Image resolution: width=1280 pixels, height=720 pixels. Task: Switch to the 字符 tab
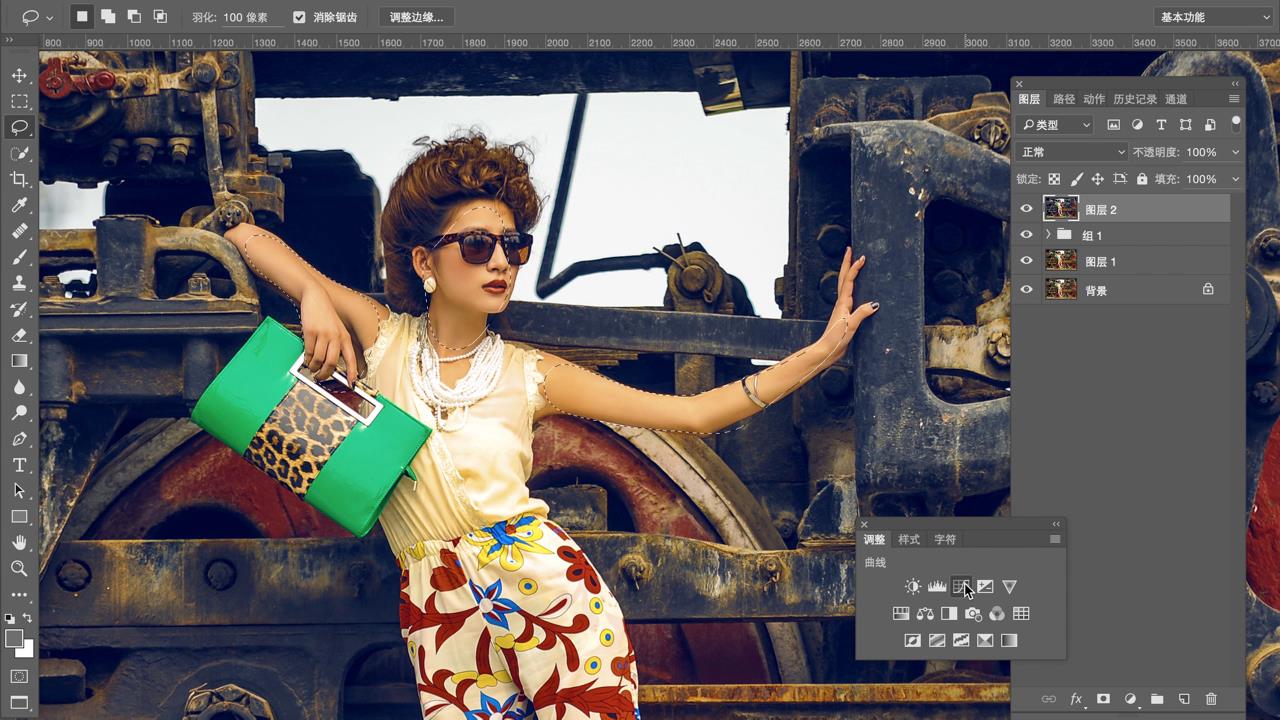click(945, 539)
